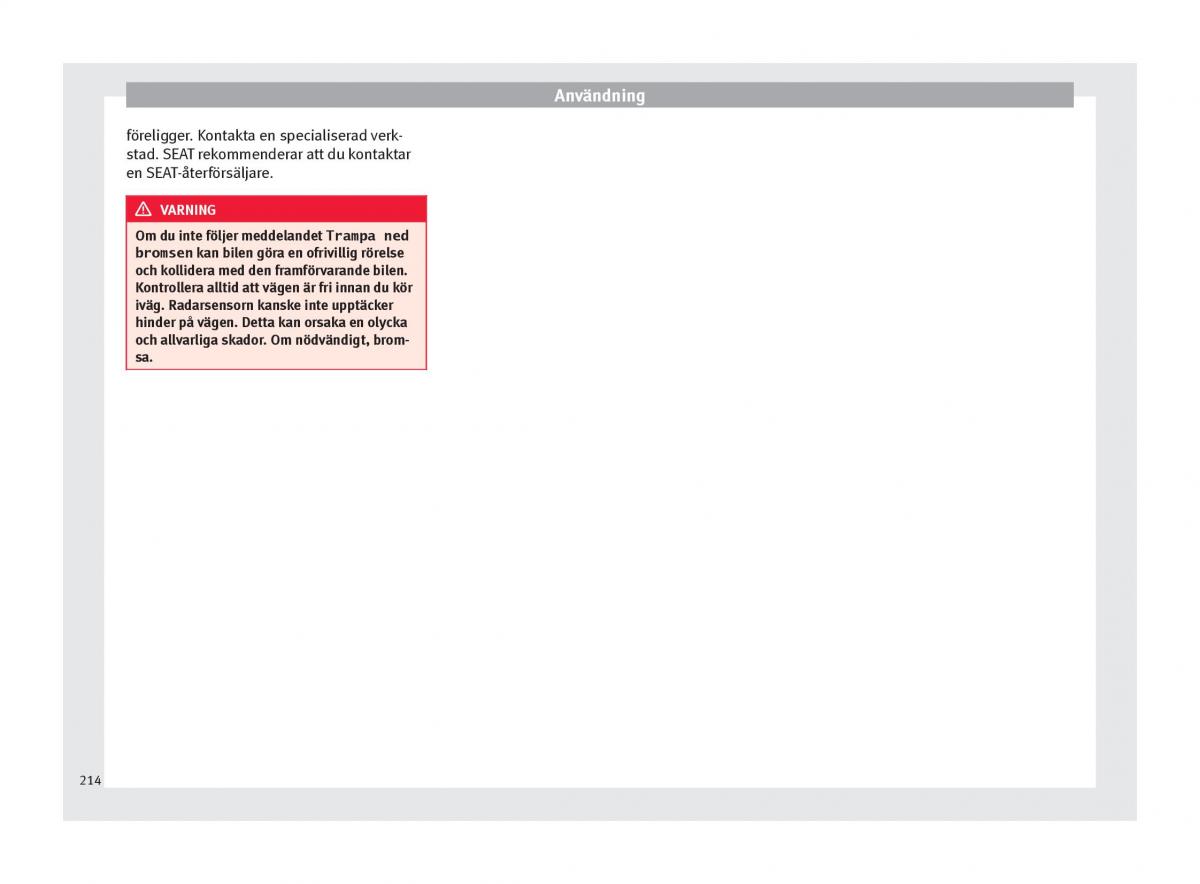
Task: Click page number 214
Action: pyautogui.click(x=90, y=780)
